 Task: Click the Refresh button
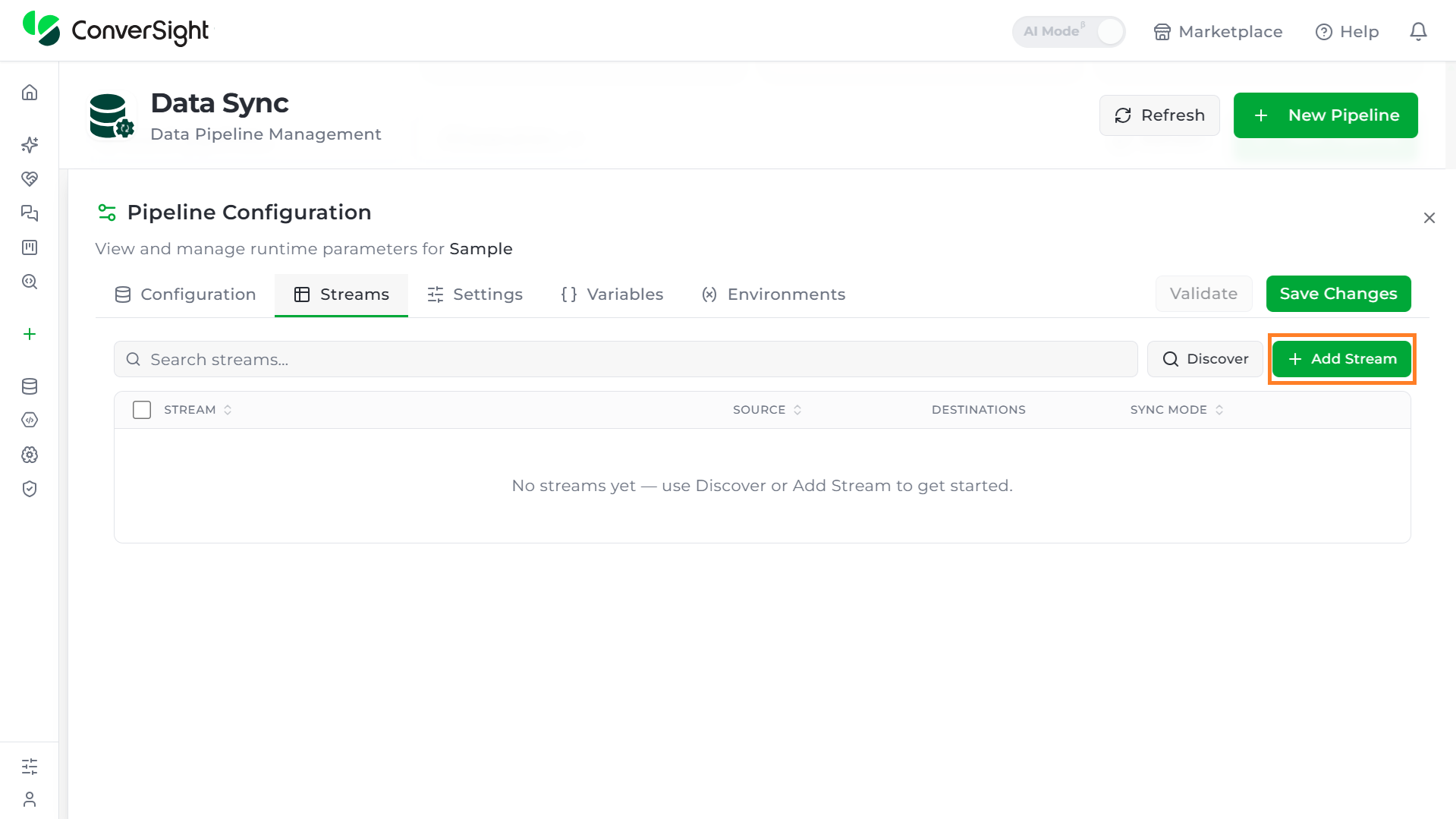[1159, 115]
